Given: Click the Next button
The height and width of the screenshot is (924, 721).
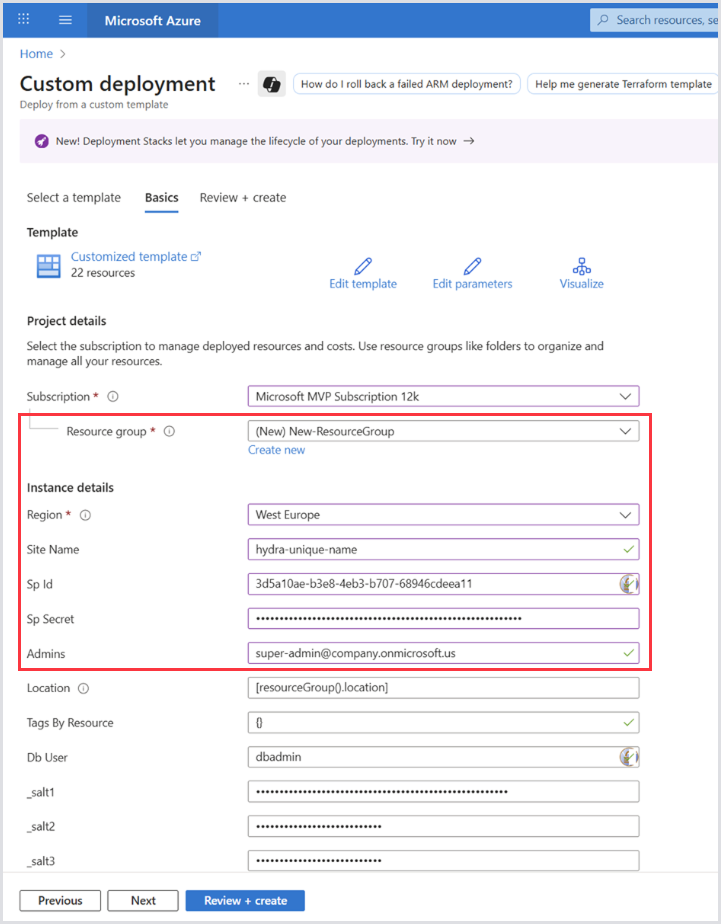Looking at the screenshot, I should tap(143, 901).
